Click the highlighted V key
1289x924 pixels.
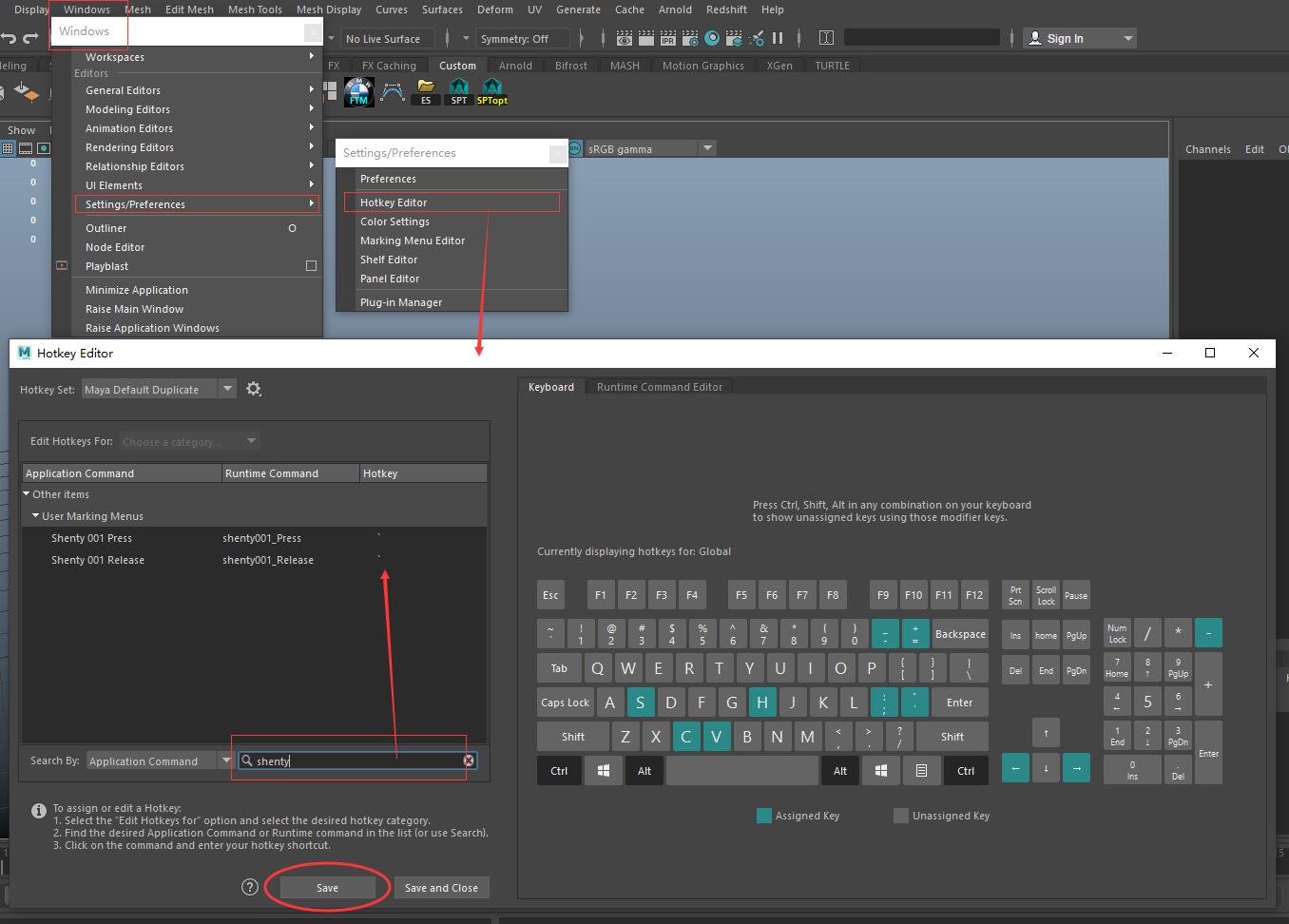click(x=717, y=737)
